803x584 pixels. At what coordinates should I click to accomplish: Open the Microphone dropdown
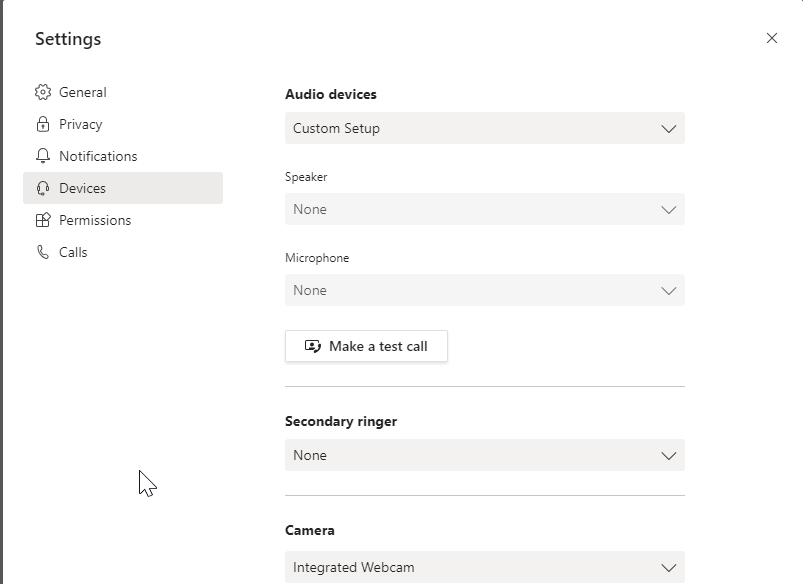[x=484, y=290]
